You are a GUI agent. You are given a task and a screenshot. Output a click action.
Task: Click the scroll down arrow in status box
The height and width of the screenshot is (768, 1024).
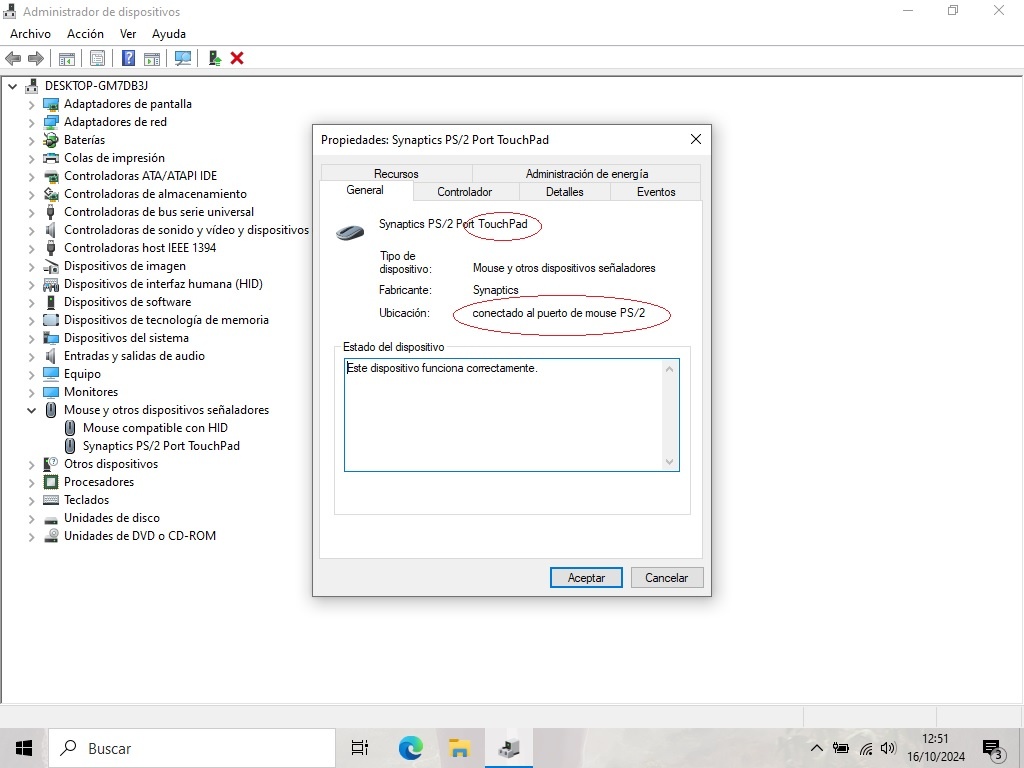tap(669, 462)
